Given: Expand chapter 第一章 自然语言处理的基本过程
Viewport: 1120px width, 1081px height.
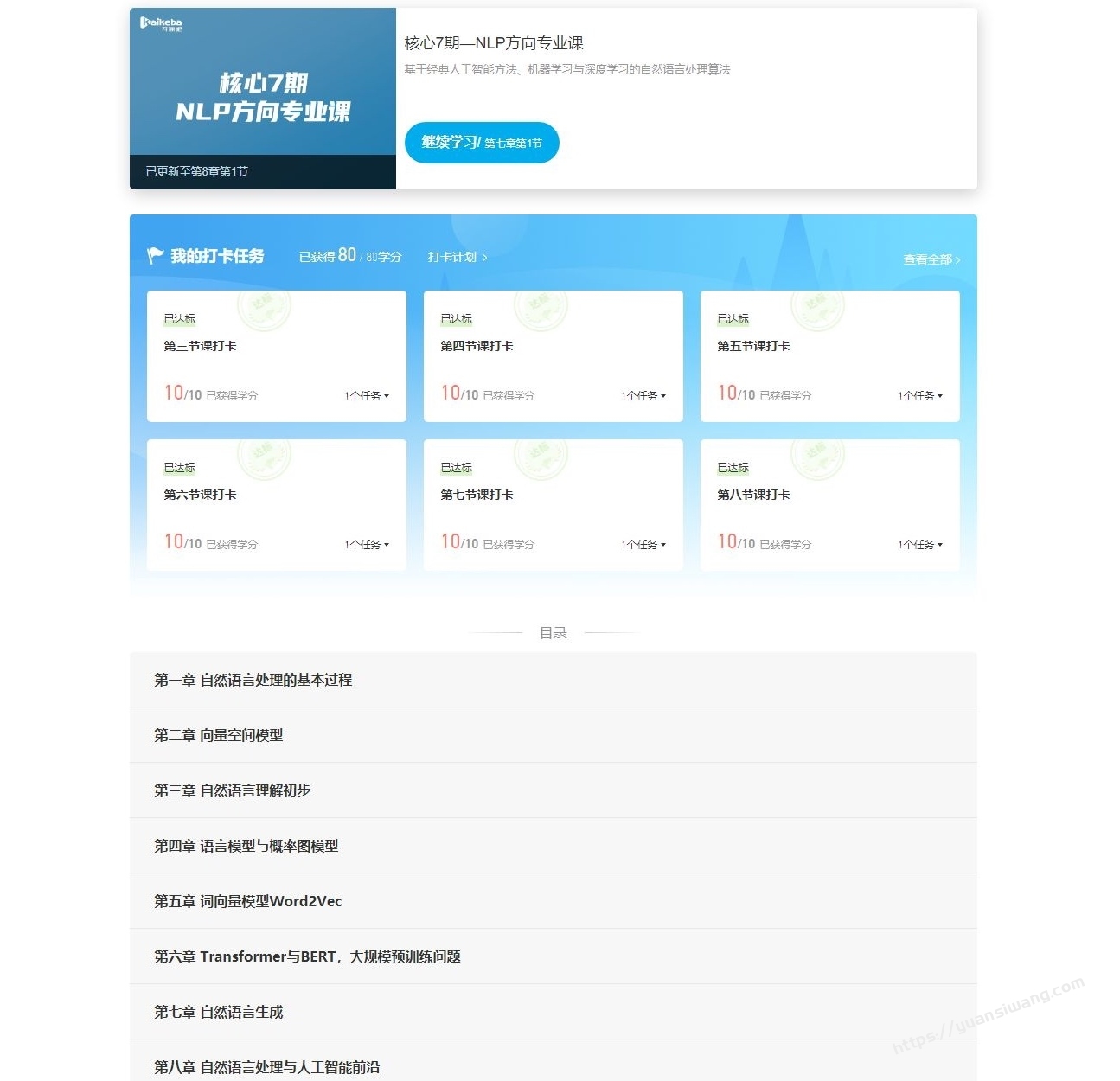Looking at the screenshot, I should click(x=553, y=680).
